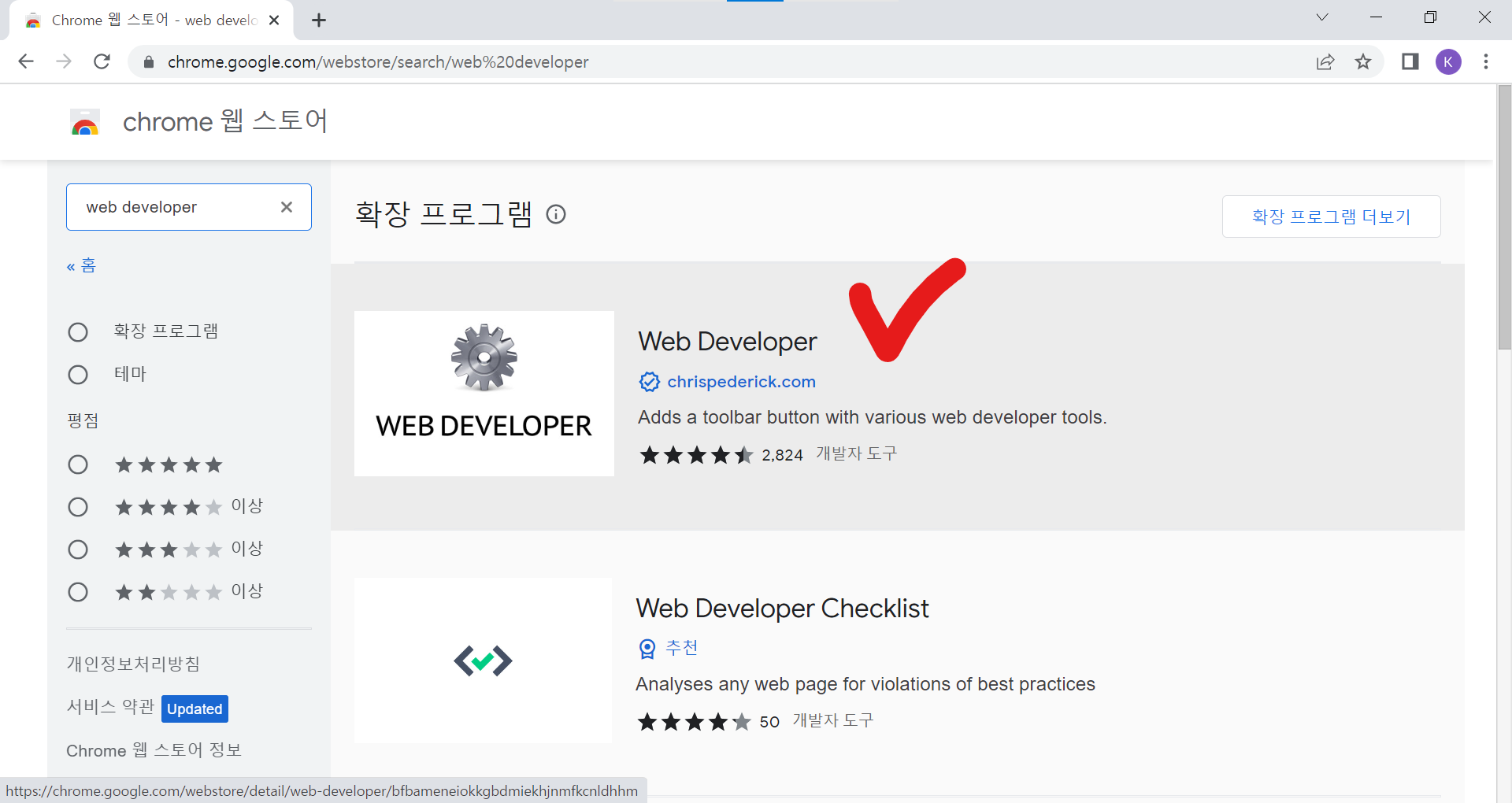The width and height of the screenshot is (1512, 803).
Task: Open 서비스 약관 link
Action: (x=110, y=707)
